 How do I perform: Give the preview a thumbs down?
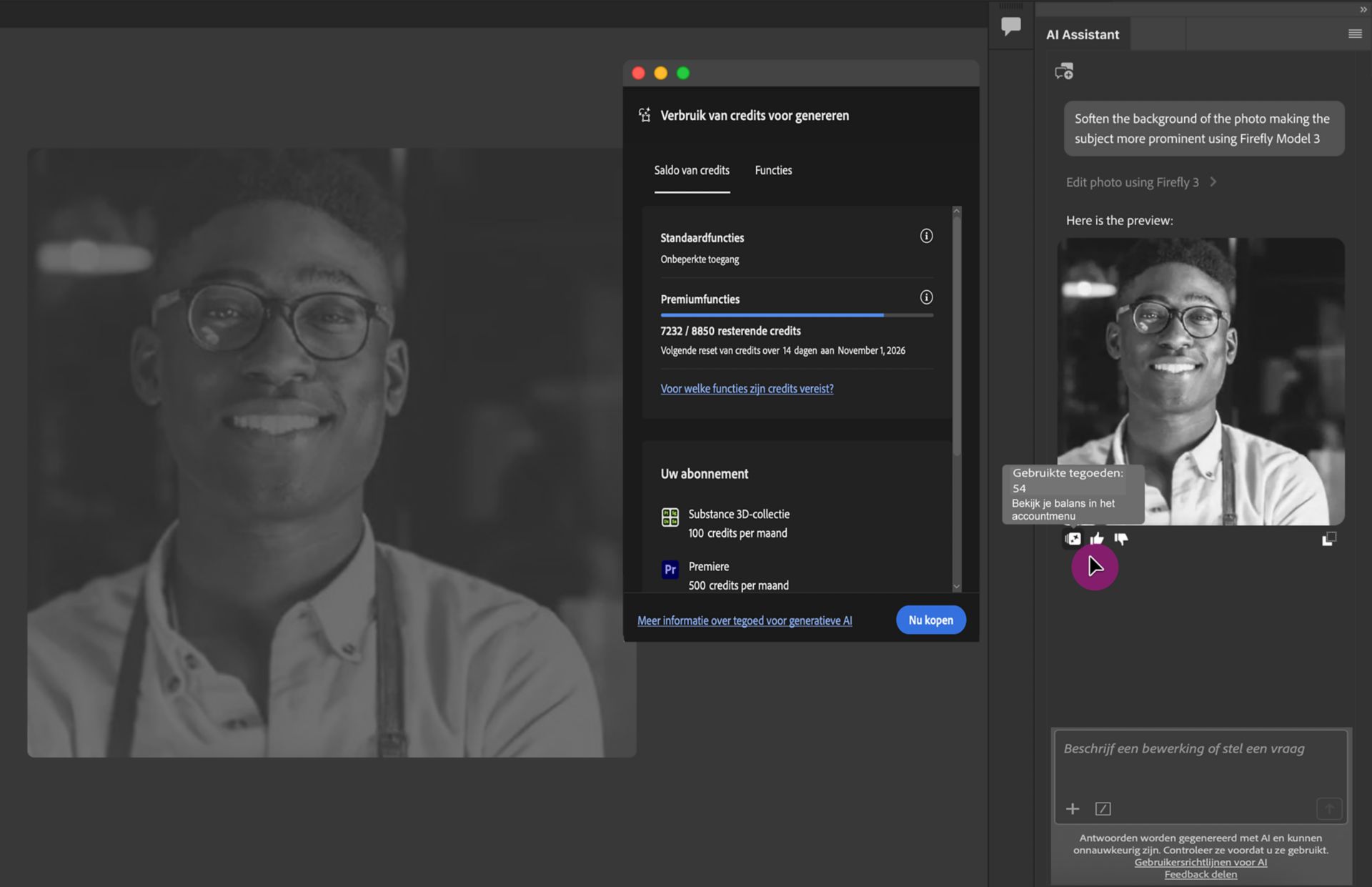tap(1120, 539)
